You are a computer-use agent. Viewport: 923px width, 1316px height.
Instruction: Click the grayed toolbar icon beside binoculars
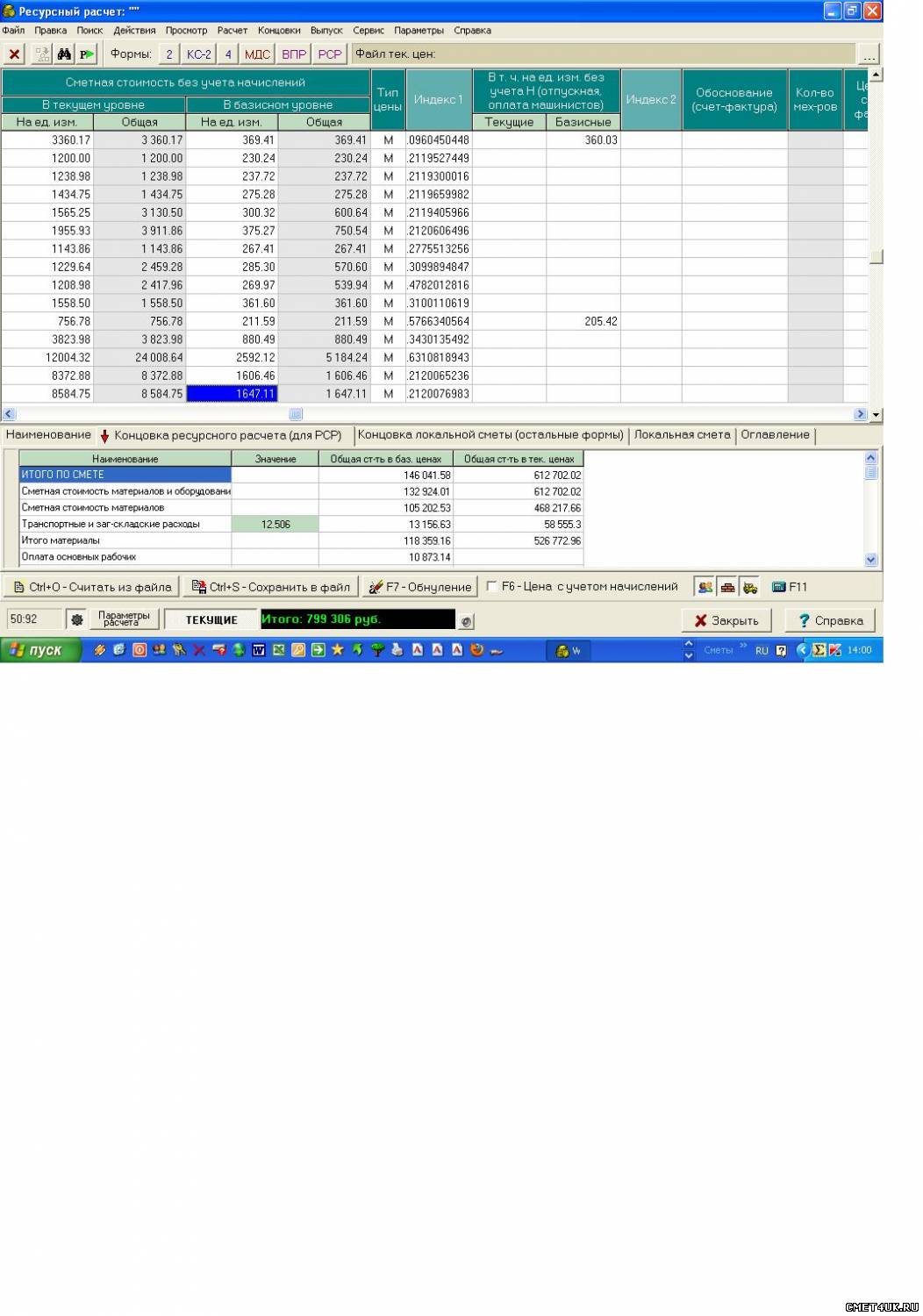[42, 54]
